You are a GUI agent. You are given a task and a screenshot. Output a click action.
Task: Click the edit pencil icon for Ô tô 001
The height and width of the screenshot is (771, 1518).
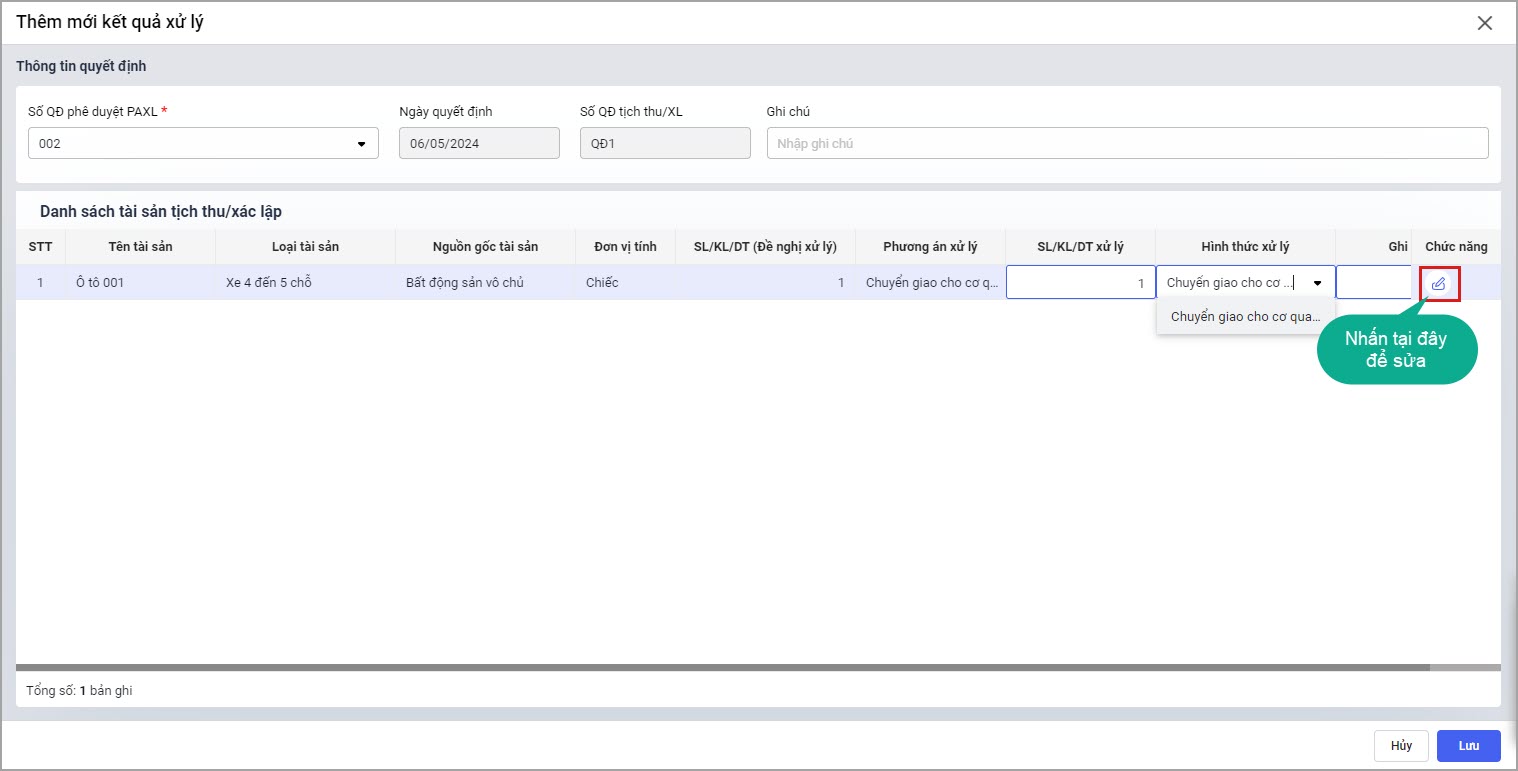[x=1439, y=283]
